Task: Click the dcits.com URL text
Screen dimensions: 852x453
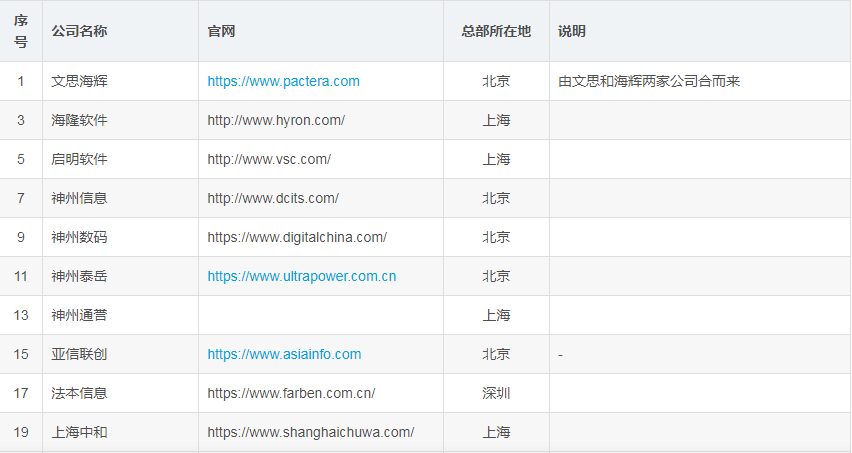Action: (x=273, y=198)
